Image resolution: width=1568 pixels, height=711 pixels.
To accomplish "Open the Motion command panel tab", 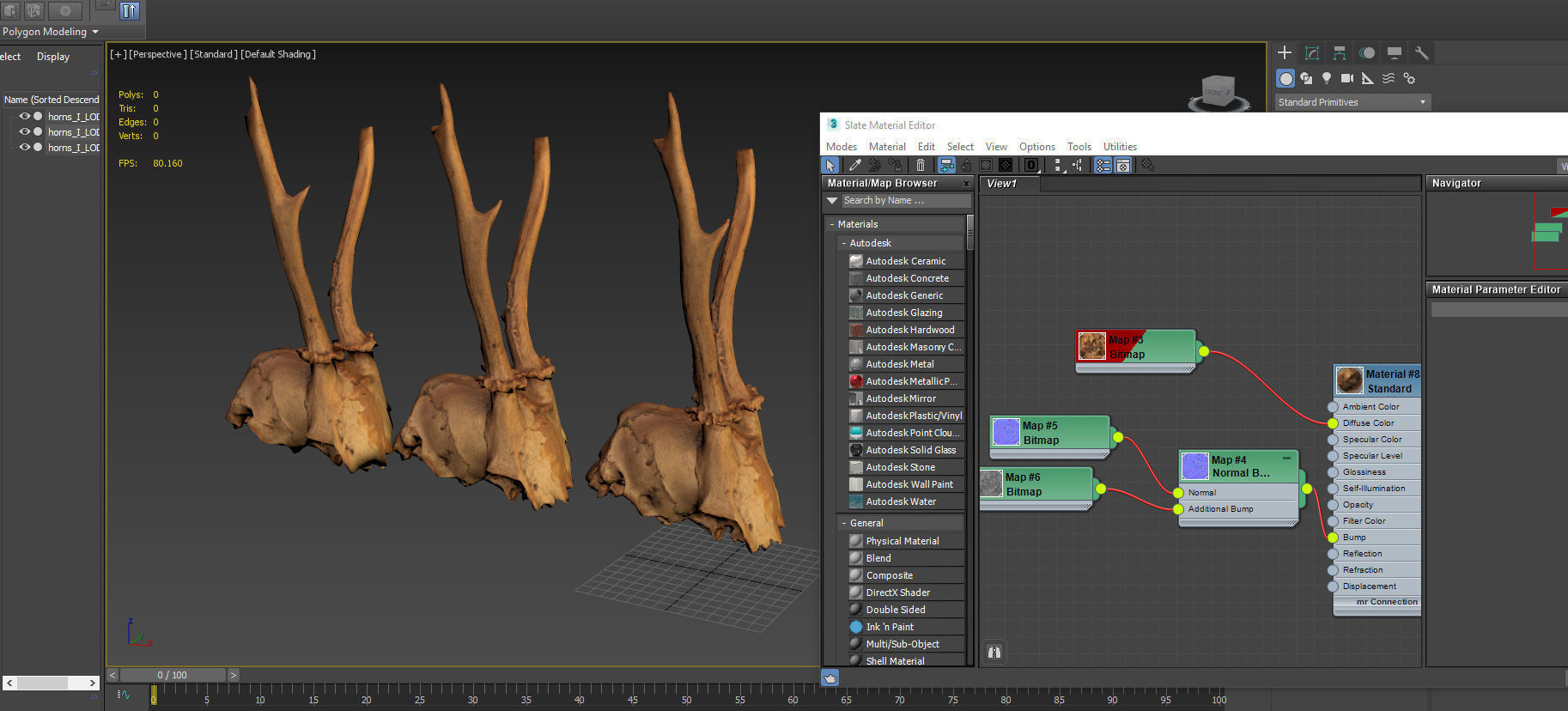I will pos(1367,52).
